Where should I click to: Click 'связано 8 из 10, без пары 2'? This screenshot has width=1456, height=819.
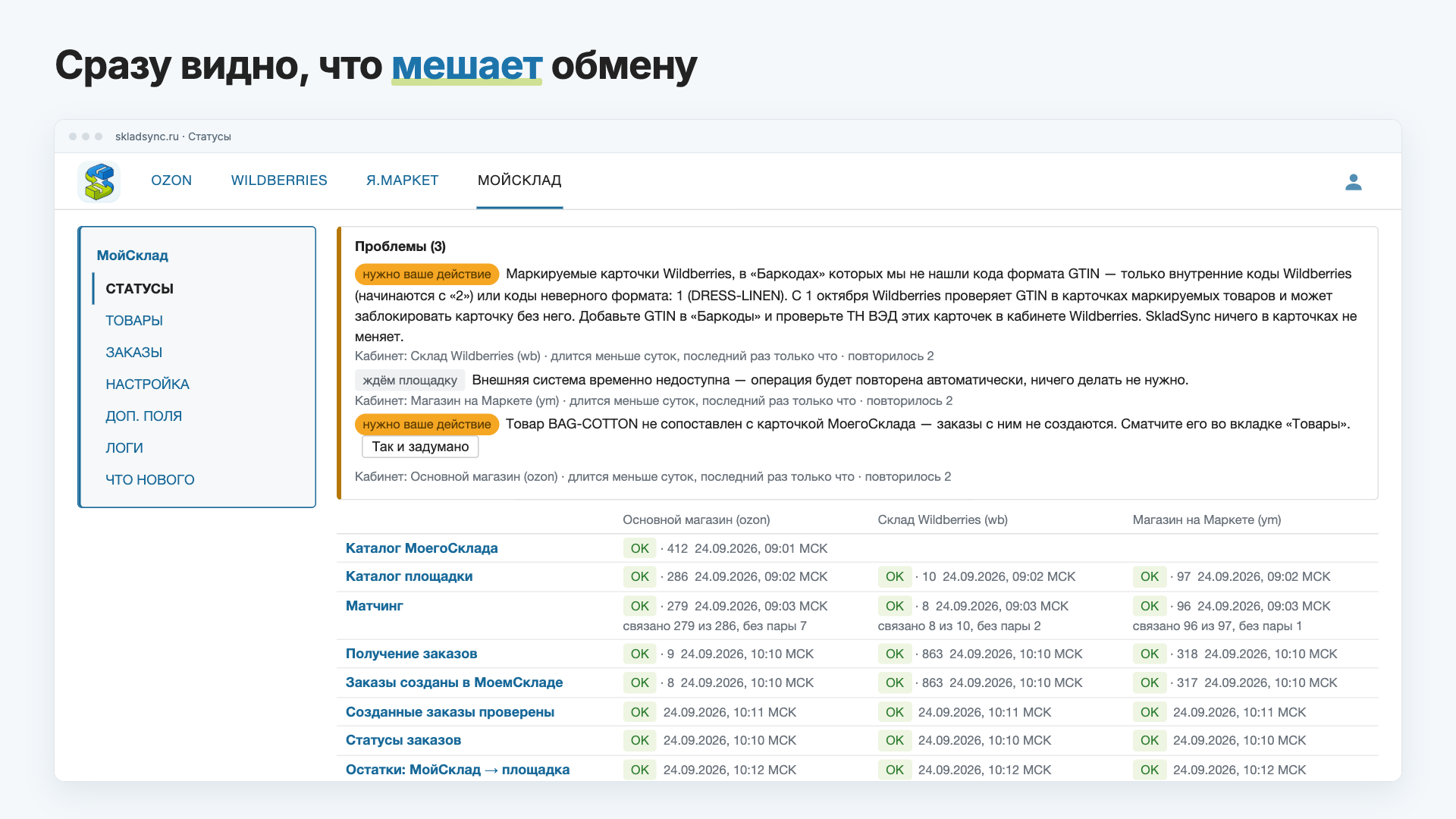[959, 626]
